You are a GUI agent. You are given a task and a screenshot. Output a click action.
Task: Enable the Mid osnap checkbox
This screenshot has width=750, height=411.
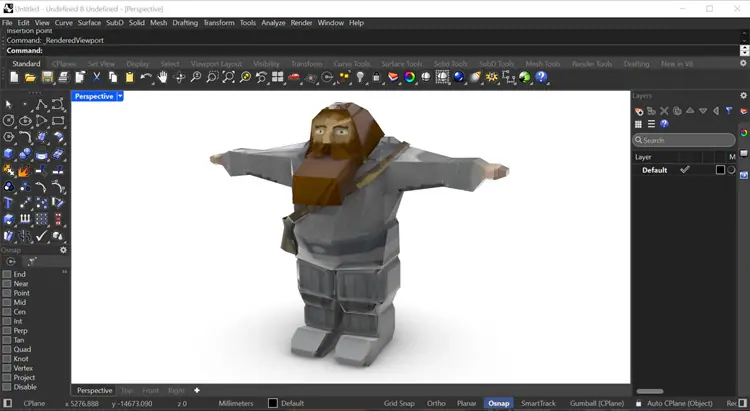7,302
